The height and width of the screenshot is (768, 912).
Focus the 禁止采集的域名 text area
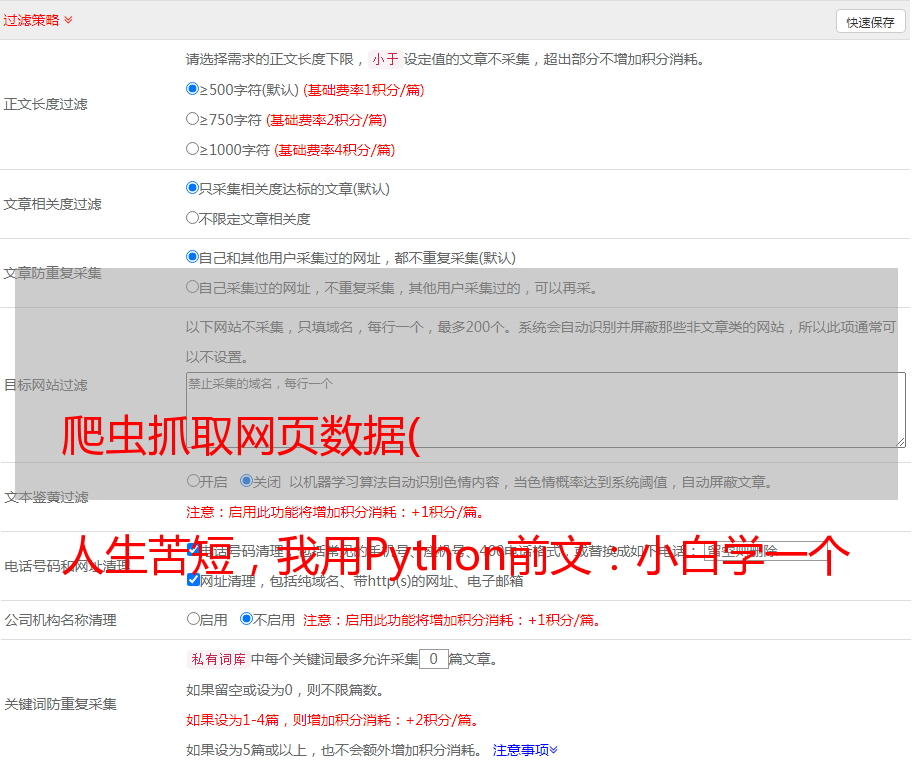546,410
